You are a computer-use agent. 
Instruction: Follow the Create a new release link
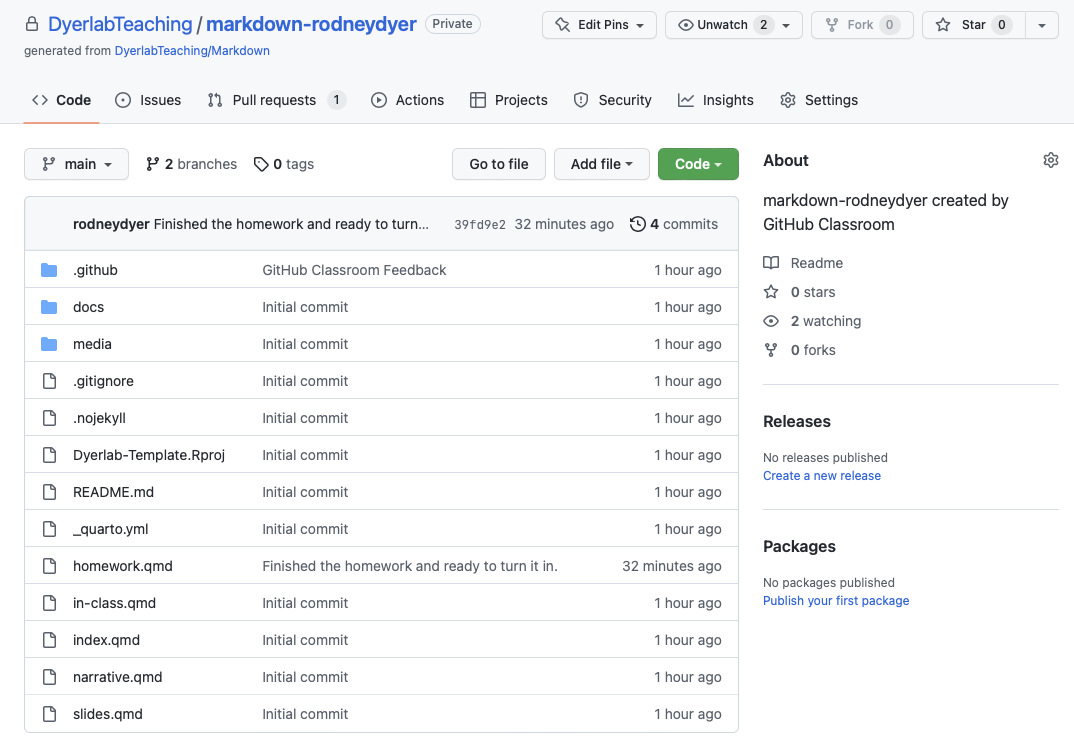[821, 476]
